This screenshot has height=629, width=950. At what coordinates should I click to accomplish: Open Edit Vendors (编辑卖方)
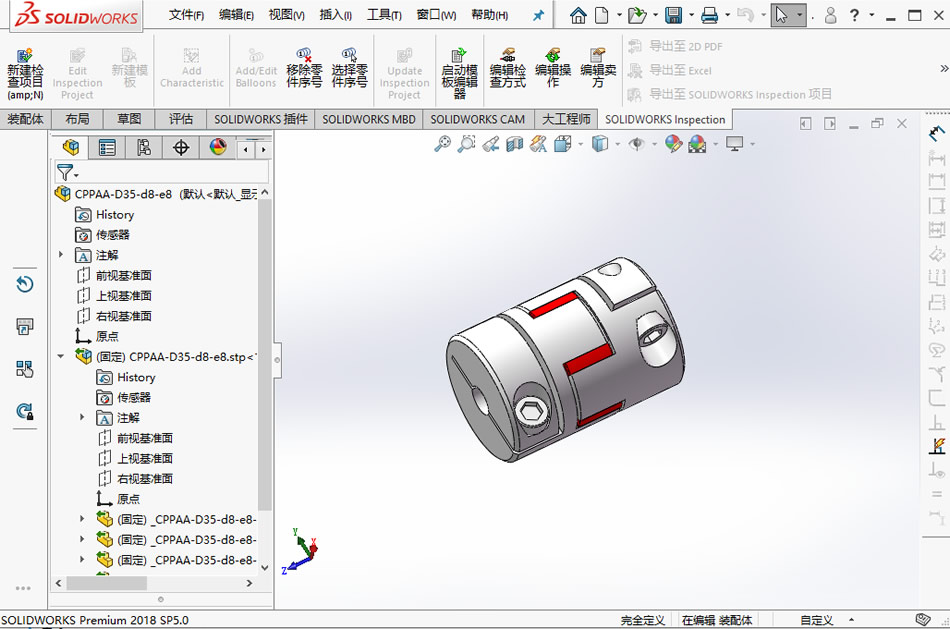pyautogui.click(x=598, y=68)
